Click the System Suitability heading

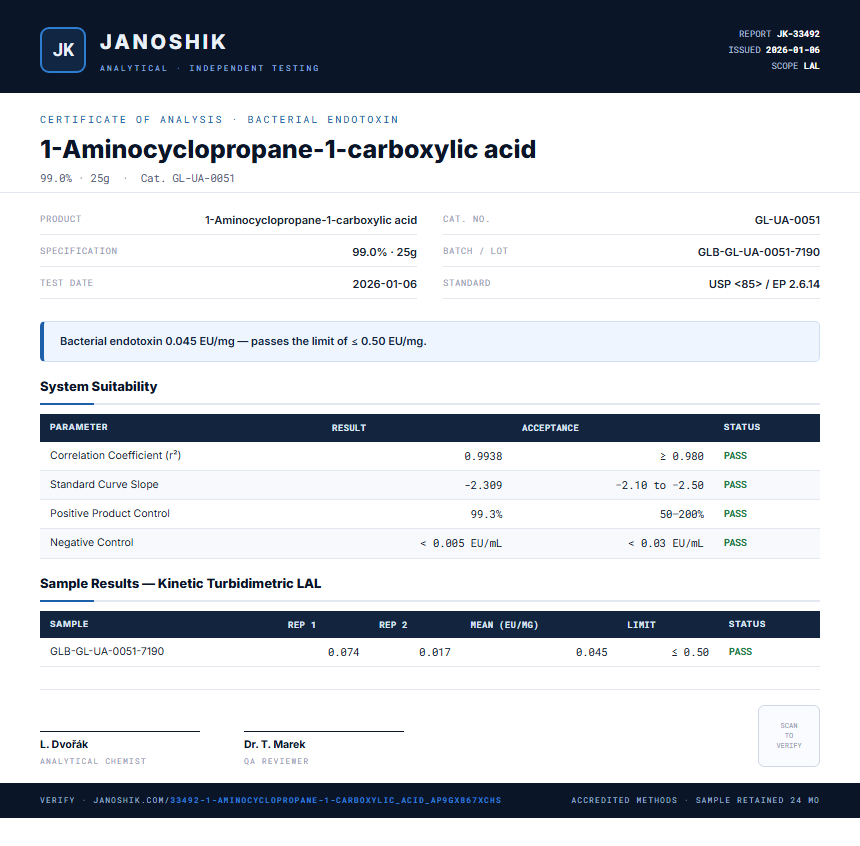point(99,386)
